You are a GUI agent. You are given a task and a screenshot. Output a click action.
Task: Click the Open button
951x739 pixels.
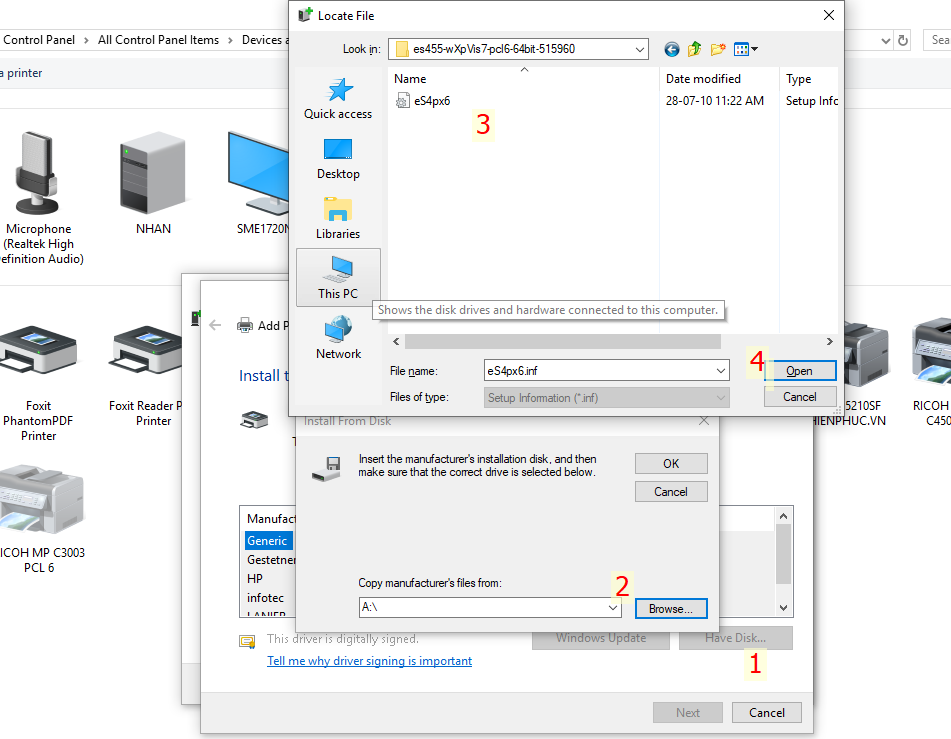pyautogui.click(x=799, y=371)
